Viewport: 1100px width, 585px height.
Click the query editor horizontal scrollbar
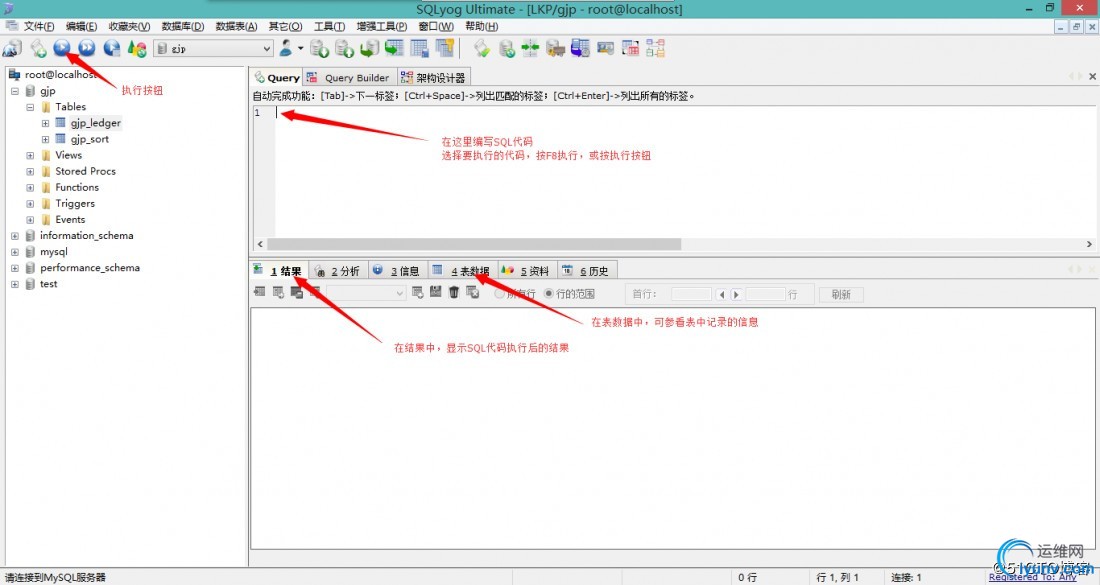tap(474, 244)
